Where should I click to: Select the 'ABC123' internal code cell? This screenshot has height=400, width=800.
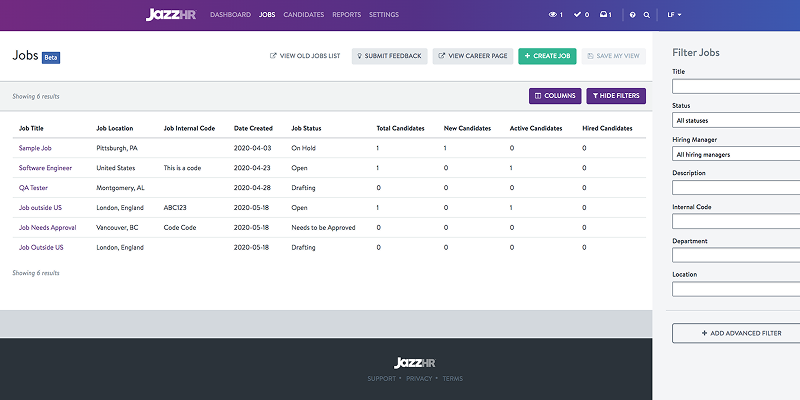(x=174, y=208)
